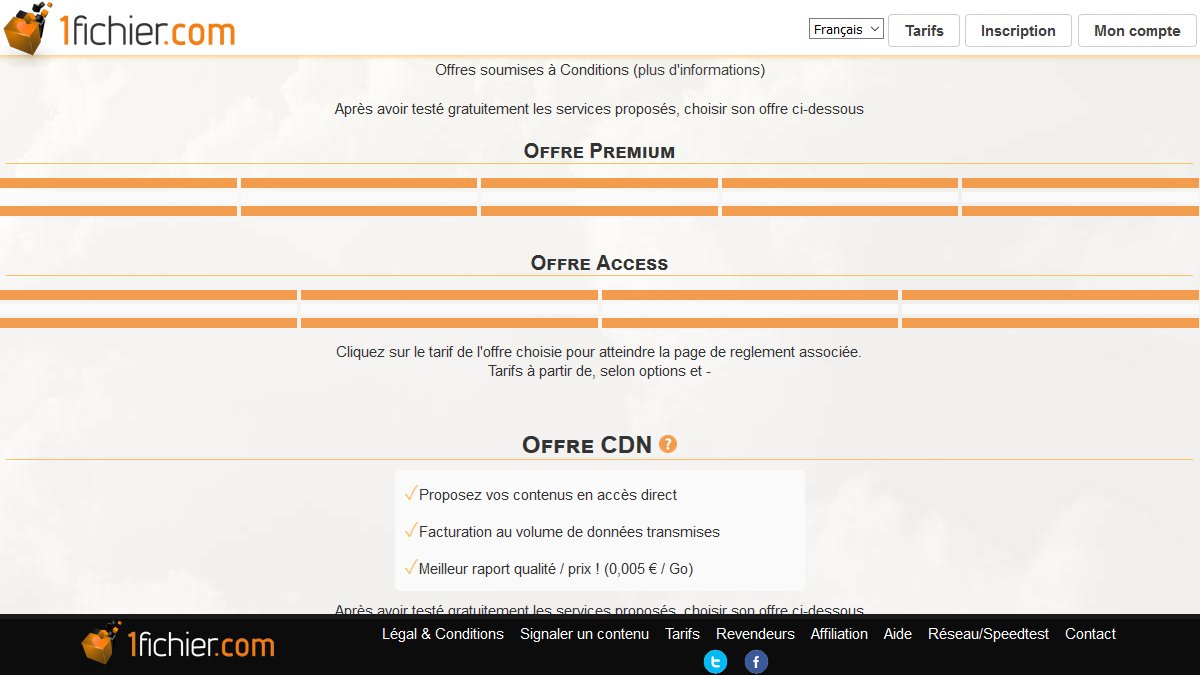Screen dimensions: 1200x675
Task: Click the 1fichier.com logo in the footer
Action: tap(178, 645)
